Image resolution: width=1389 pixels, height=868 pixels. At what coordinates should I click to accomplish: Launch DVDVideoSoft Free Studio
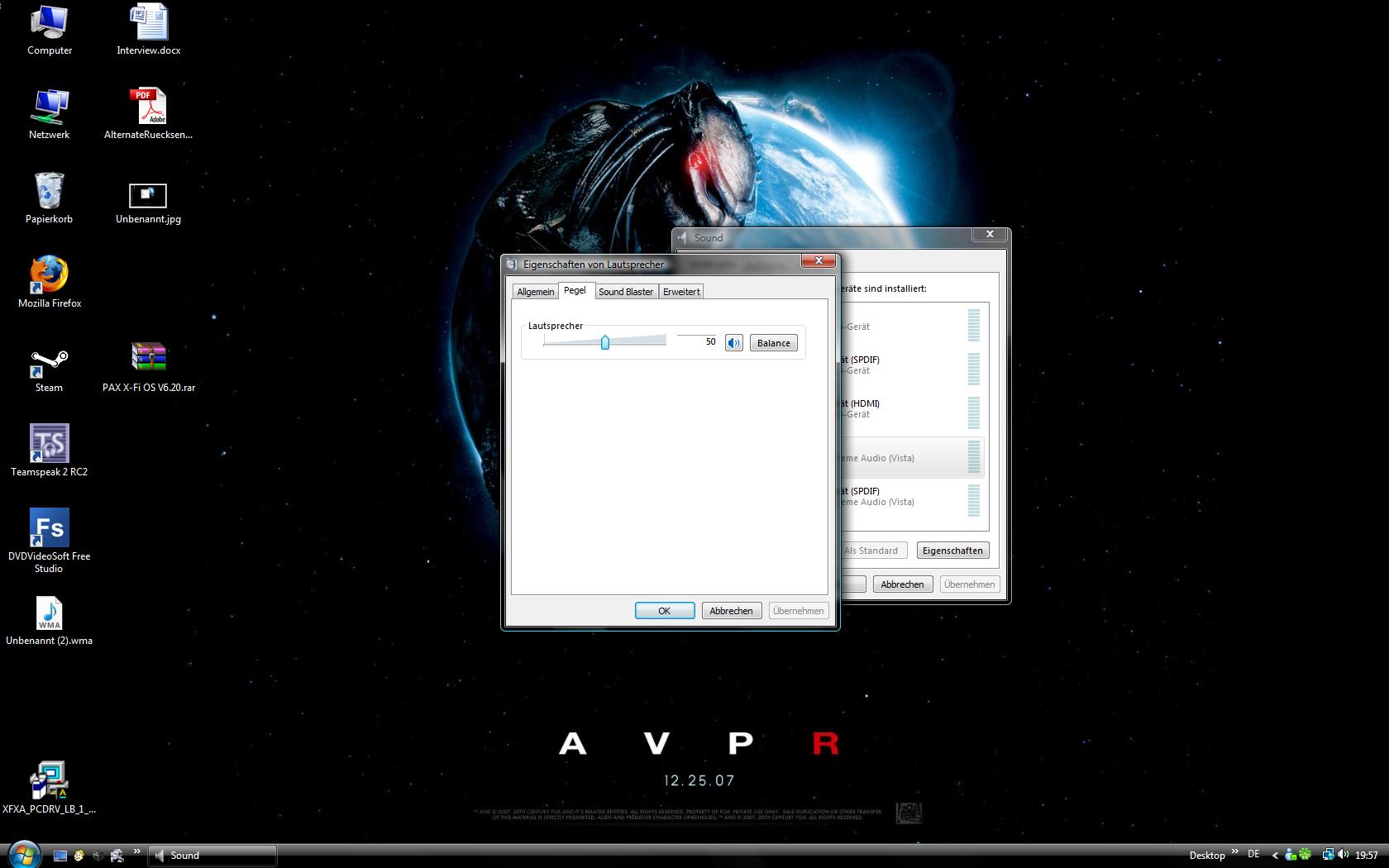pyautogui.click(x=50, y=541)
